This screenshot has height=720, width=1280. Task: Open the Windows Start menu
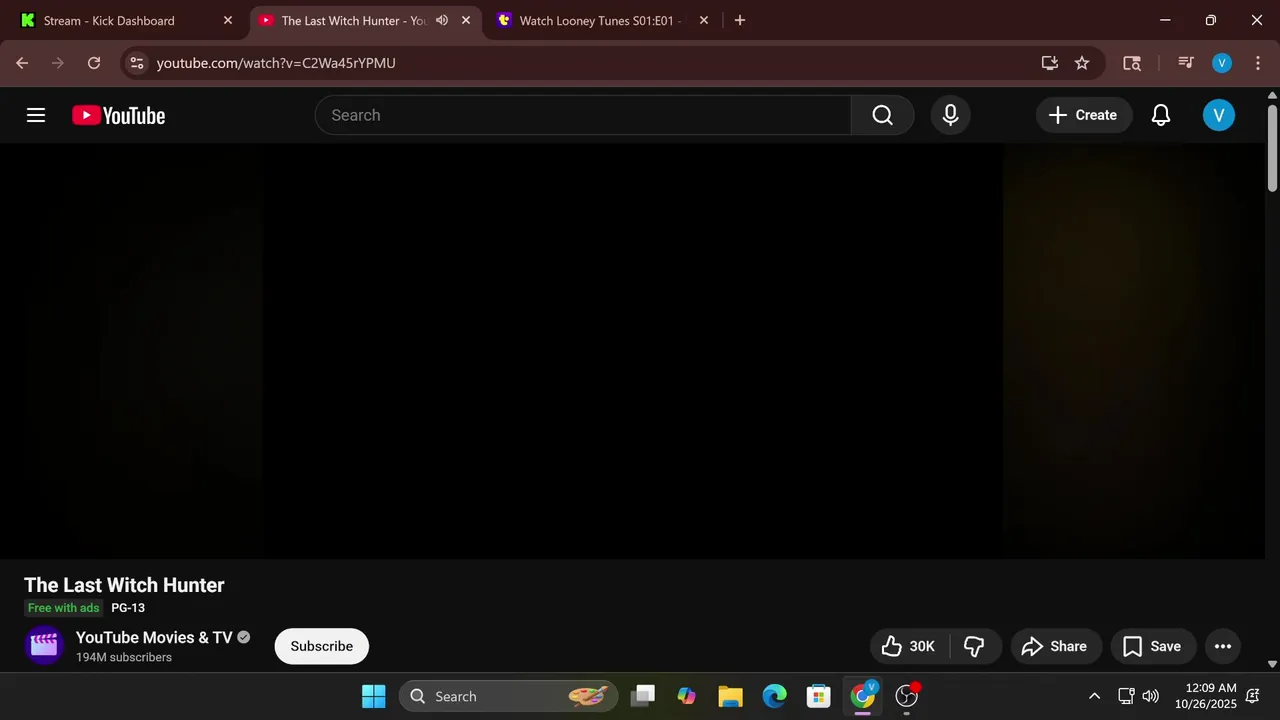point(374,696)
